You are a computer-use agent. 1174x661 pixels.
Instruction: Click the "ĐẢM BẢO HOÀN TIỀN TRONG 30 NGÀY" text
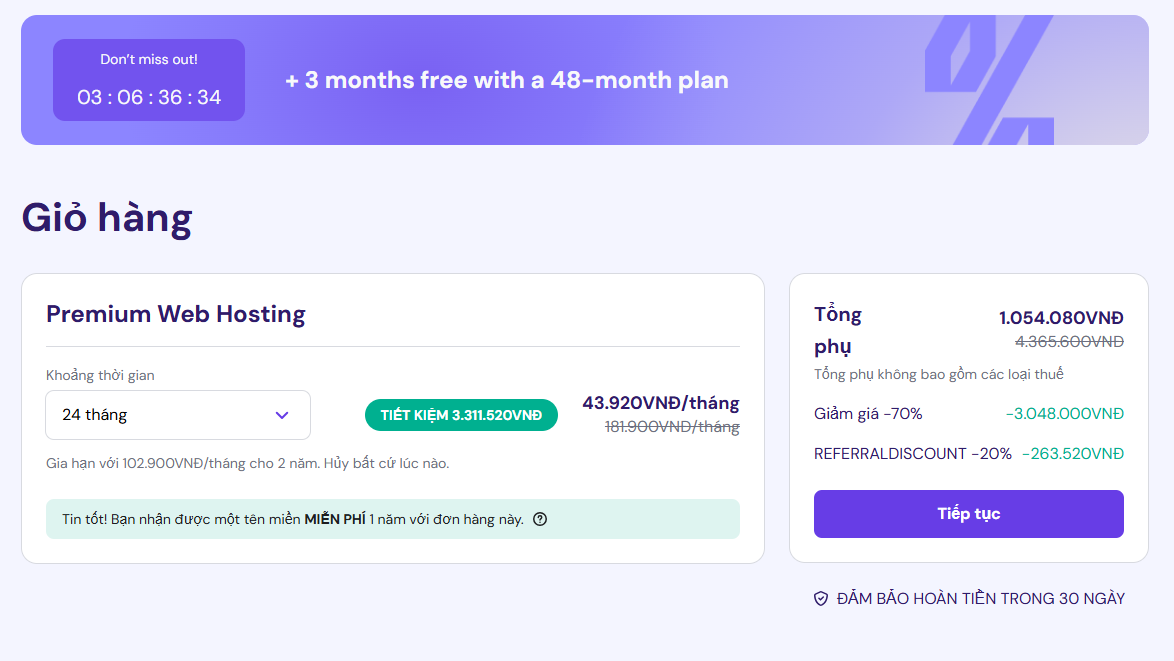coord(981,599)
